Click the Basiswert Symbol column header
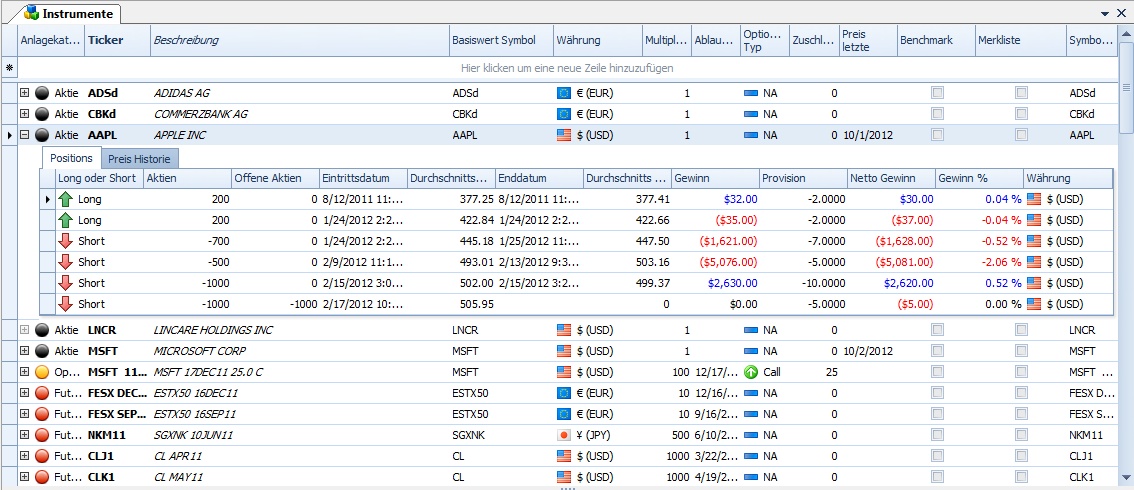The width and height of the screenshot is (1134, 490). 501,40
